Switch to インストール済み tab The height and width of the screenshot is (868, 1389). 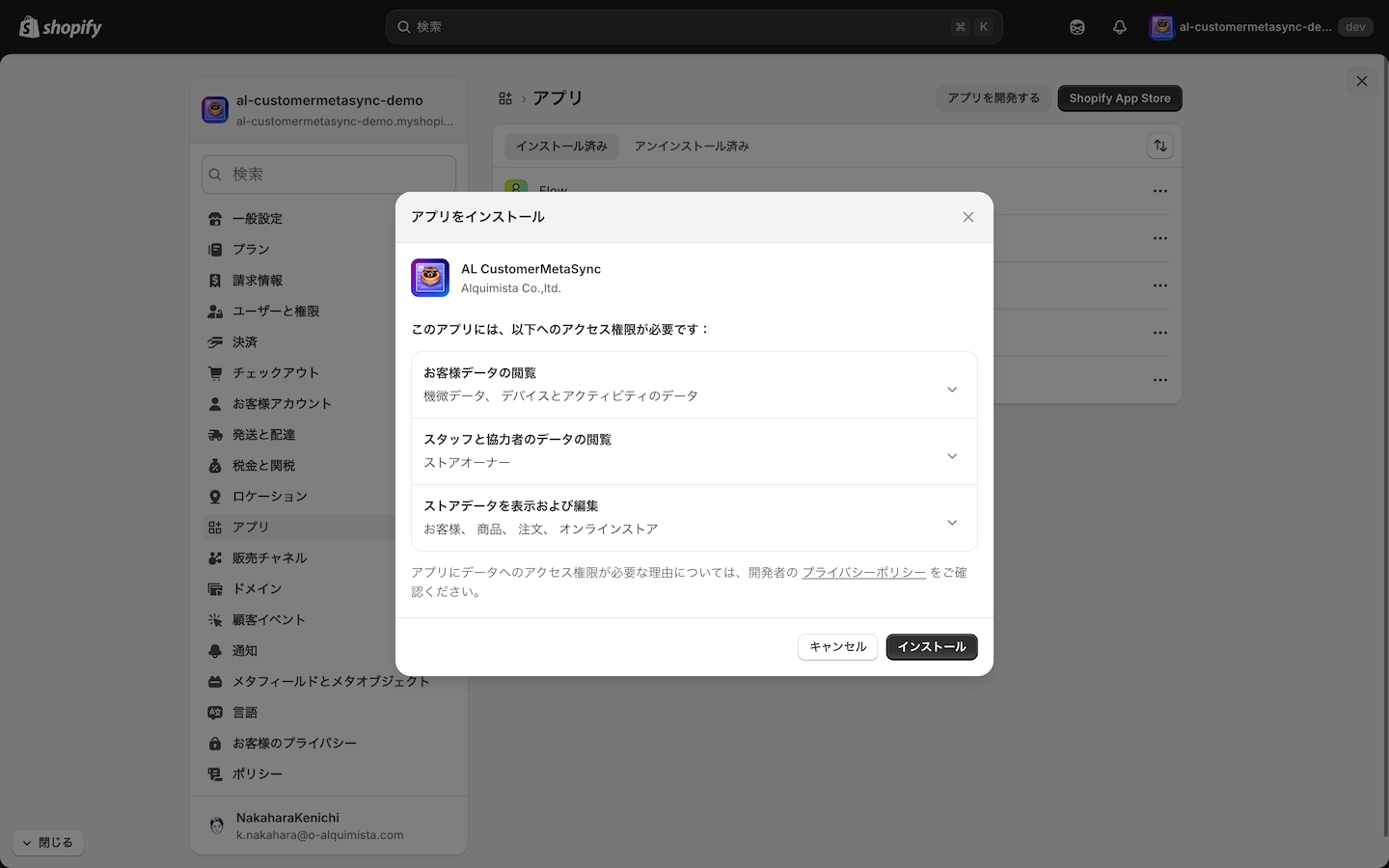[x=561, y=147]
